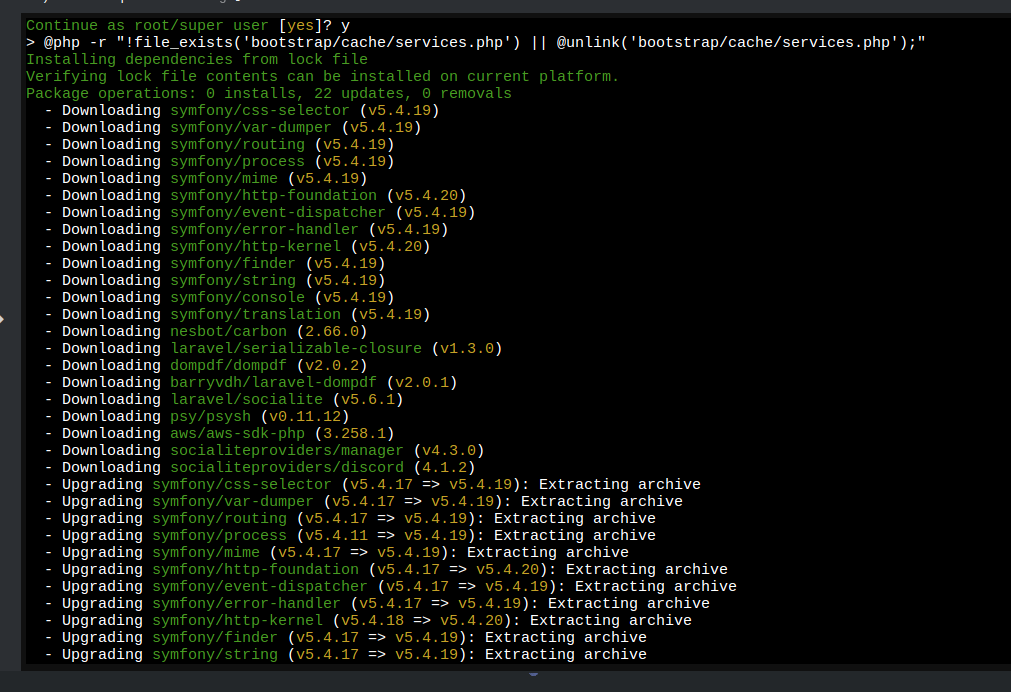Click the Upgrading symfony/css-selector line
This screenshot has height=692, width=1011.
pyautogui.click(x=373, y=484)
